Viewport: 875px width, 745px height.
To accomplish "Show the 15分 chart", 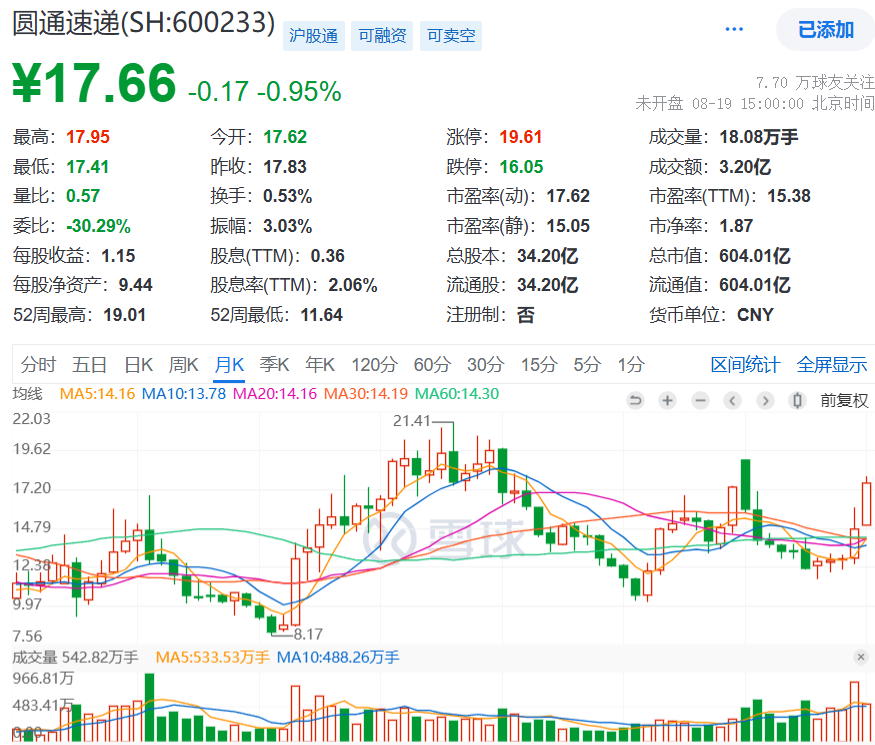I will [539, 365].
